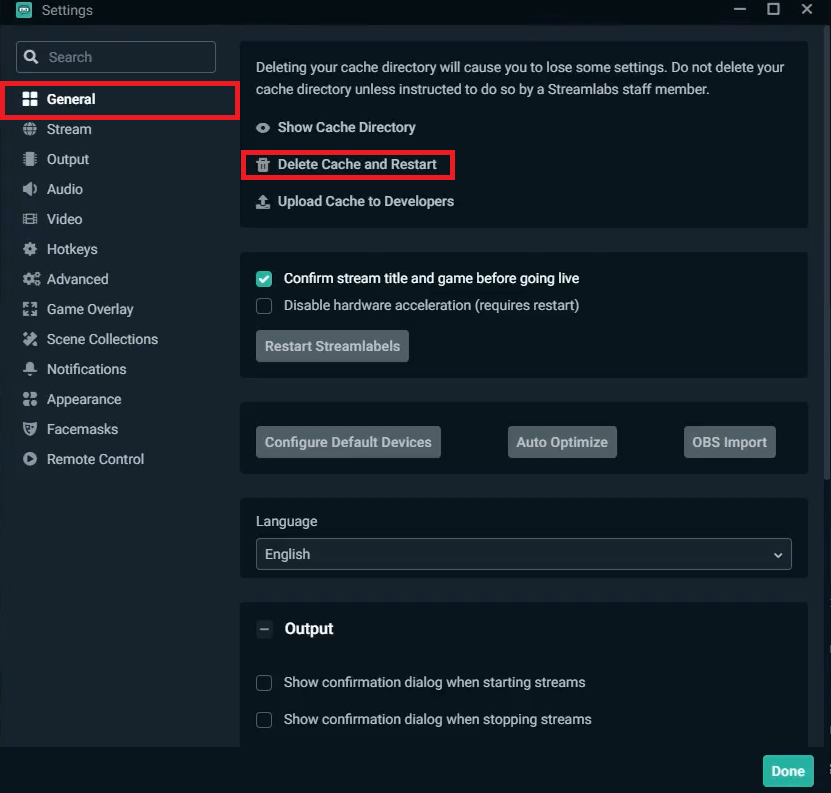Click the settings panel vertical scrollbar

827,254
